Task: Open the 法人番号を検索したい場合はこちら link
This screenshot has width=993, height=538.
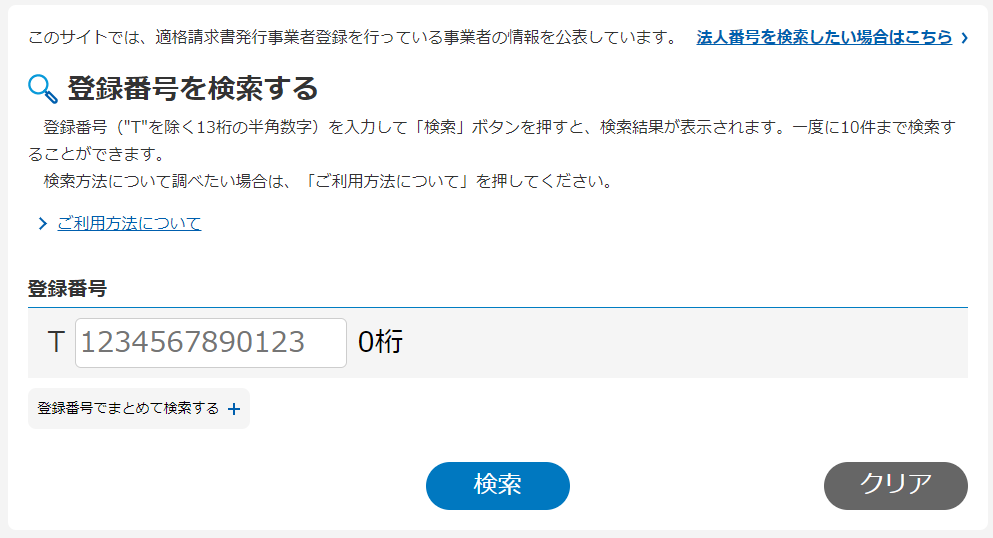Action: pyautogui.click(x=824, y=37)
